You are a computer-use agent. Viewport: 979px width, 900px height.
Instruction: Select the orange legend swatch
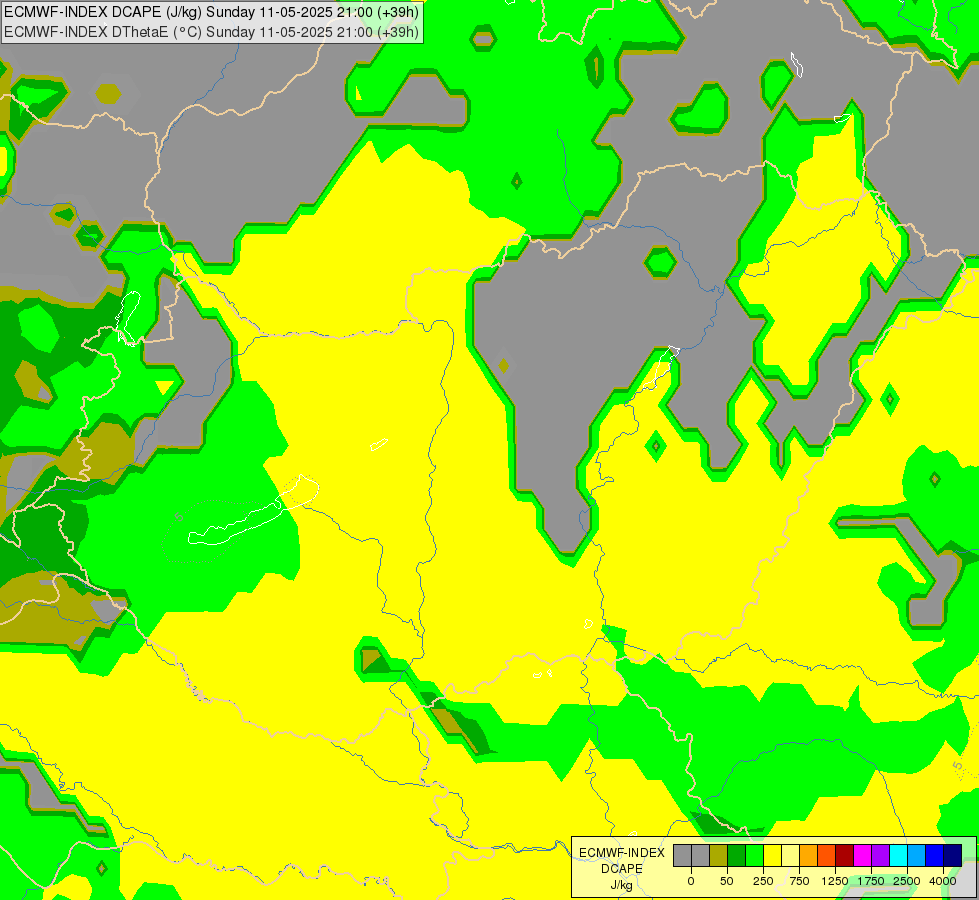coord(809,855)
